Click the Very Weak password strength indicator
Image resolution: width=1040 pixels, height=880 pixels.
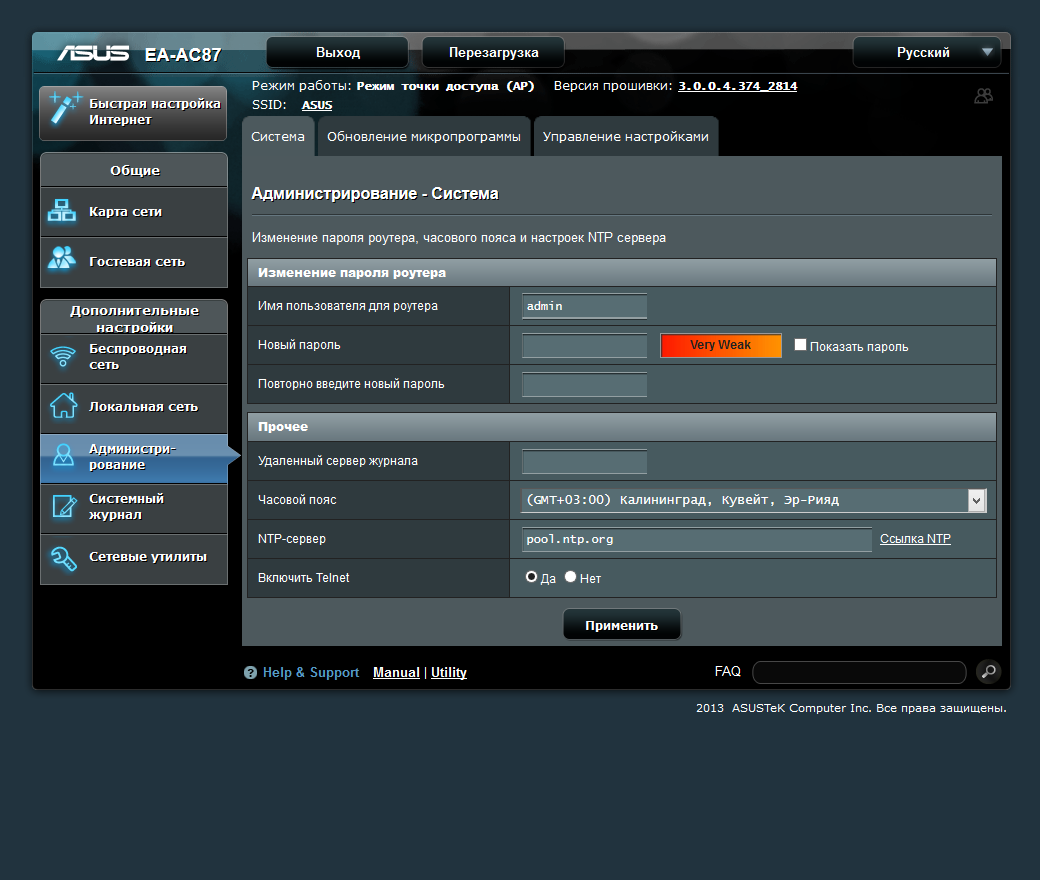[720, 344]
